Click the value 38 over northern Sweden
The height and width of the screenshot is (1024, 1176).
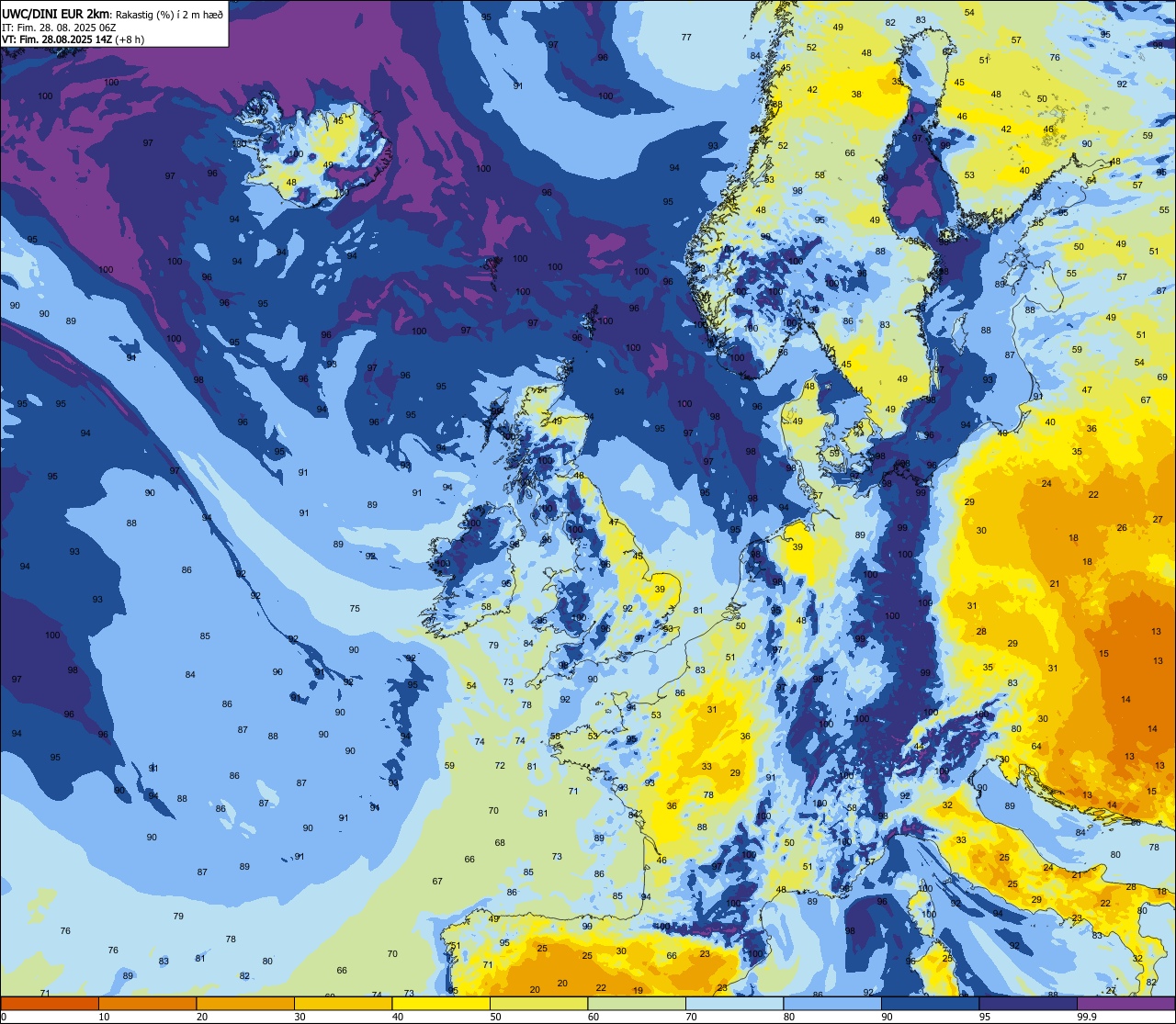pyautogui.click(x=856, y=95)
